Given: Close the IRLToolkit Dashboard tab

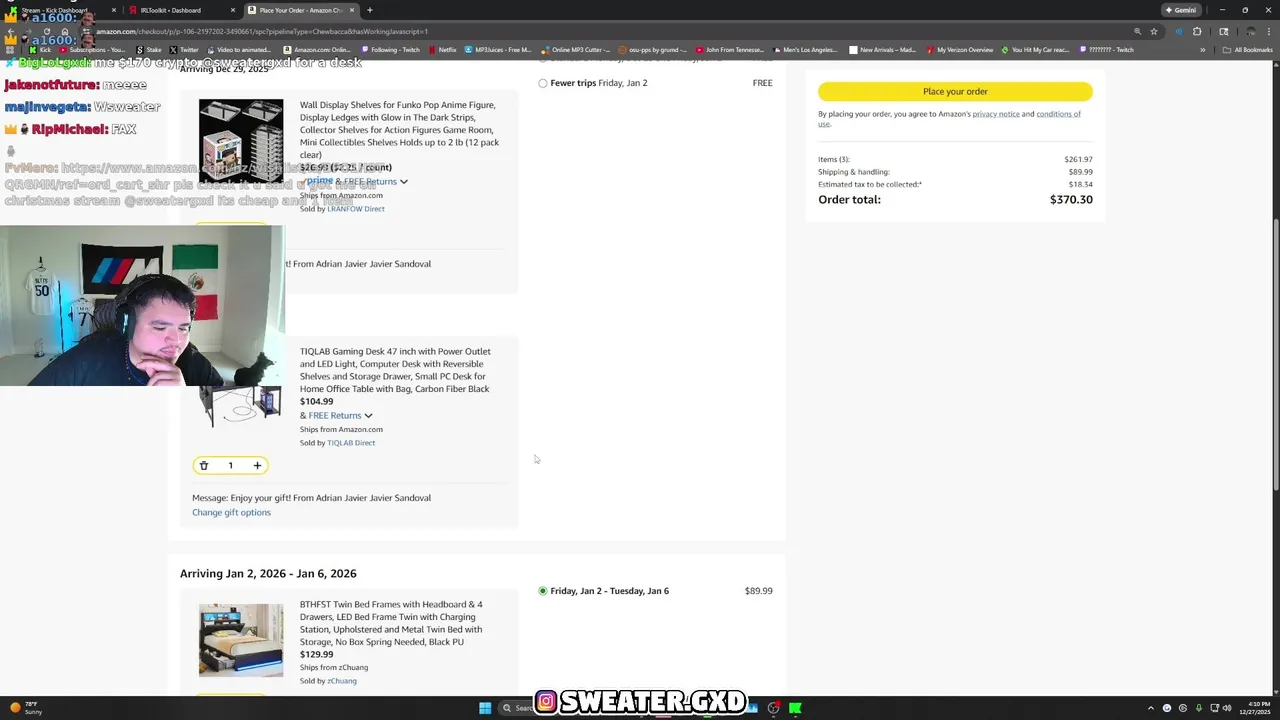Looking at the screenshot, I should pyautogui.click(x=232, y=10).
